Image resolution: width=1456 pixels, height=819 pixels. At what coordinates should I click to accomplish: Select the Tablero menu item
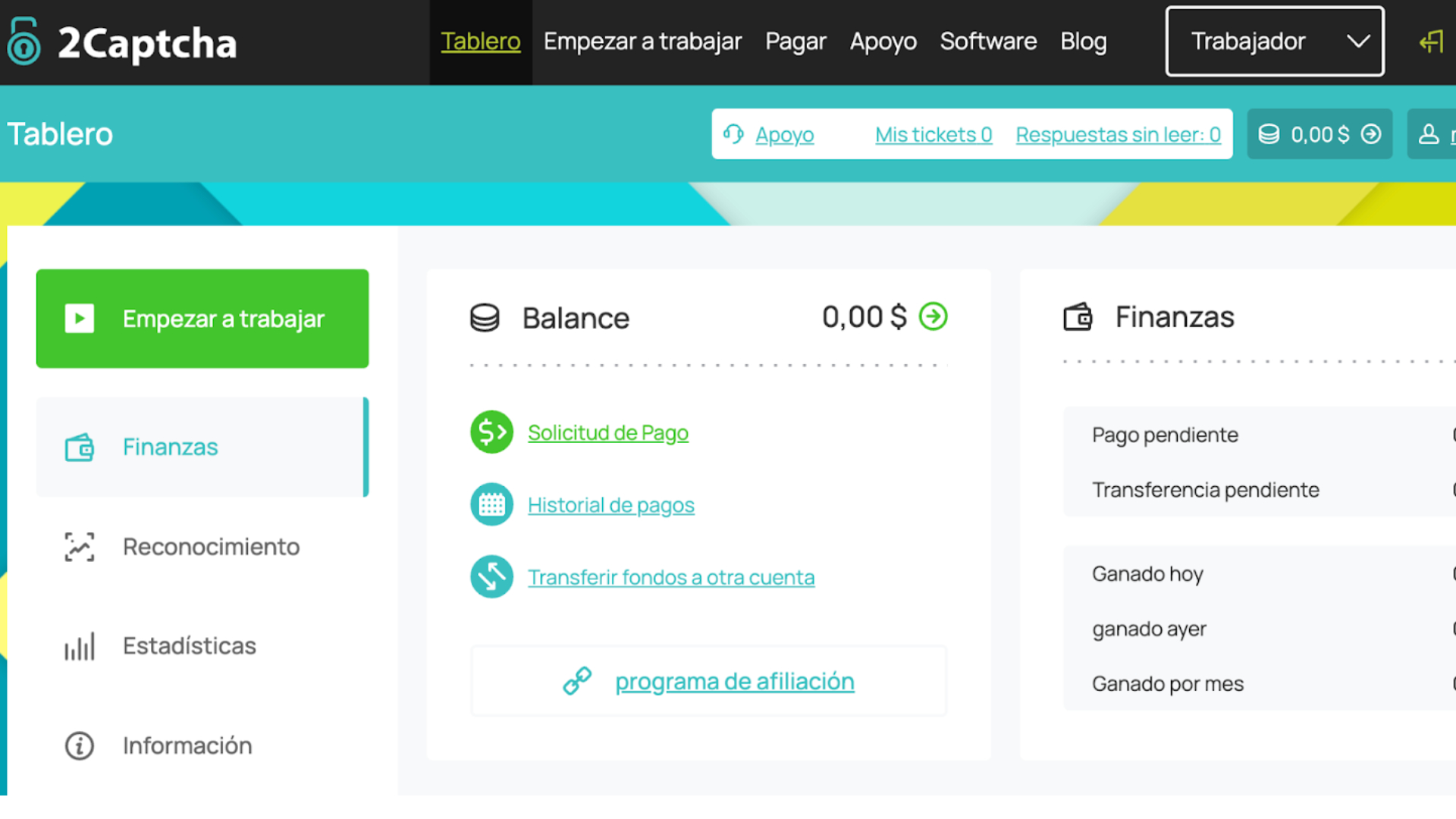coord(481,42)
